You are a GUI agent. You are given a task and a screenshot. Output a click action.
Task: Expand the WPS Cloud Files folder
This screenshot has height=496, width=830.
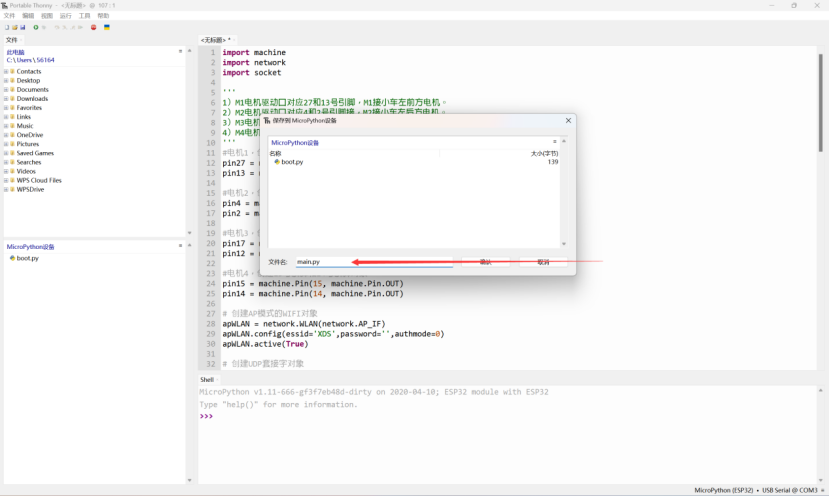point(6,181)
